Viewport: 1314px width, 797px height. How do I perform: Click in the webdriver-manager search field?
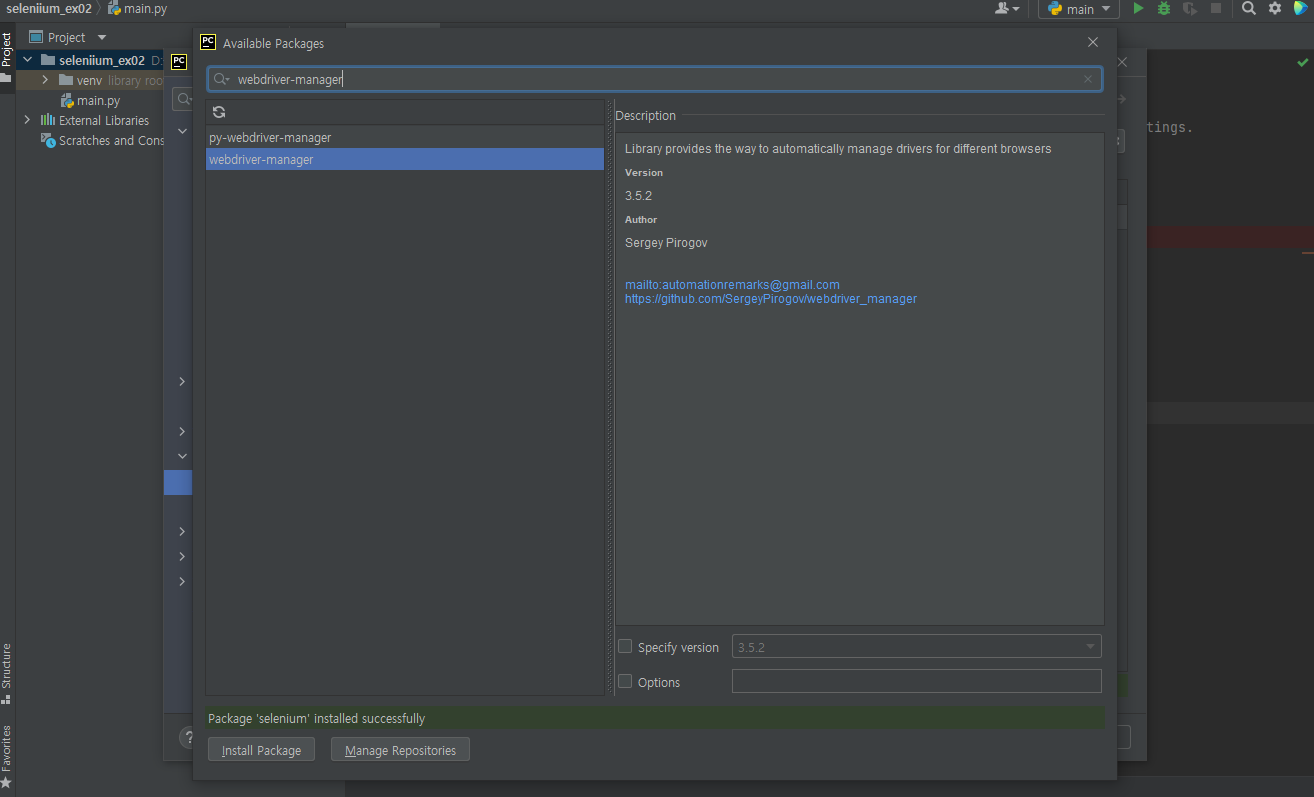point(655,79)
